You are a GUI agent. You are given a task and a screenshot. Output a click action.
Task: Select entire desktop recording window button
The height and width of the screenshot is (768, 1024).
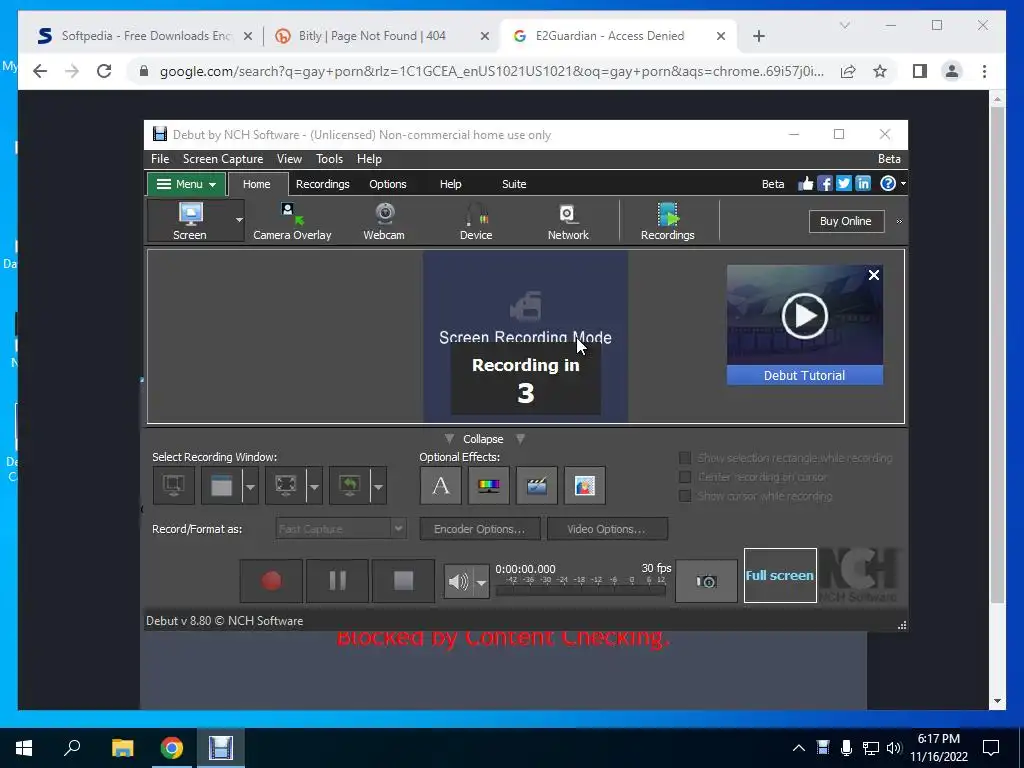(174, 485)
